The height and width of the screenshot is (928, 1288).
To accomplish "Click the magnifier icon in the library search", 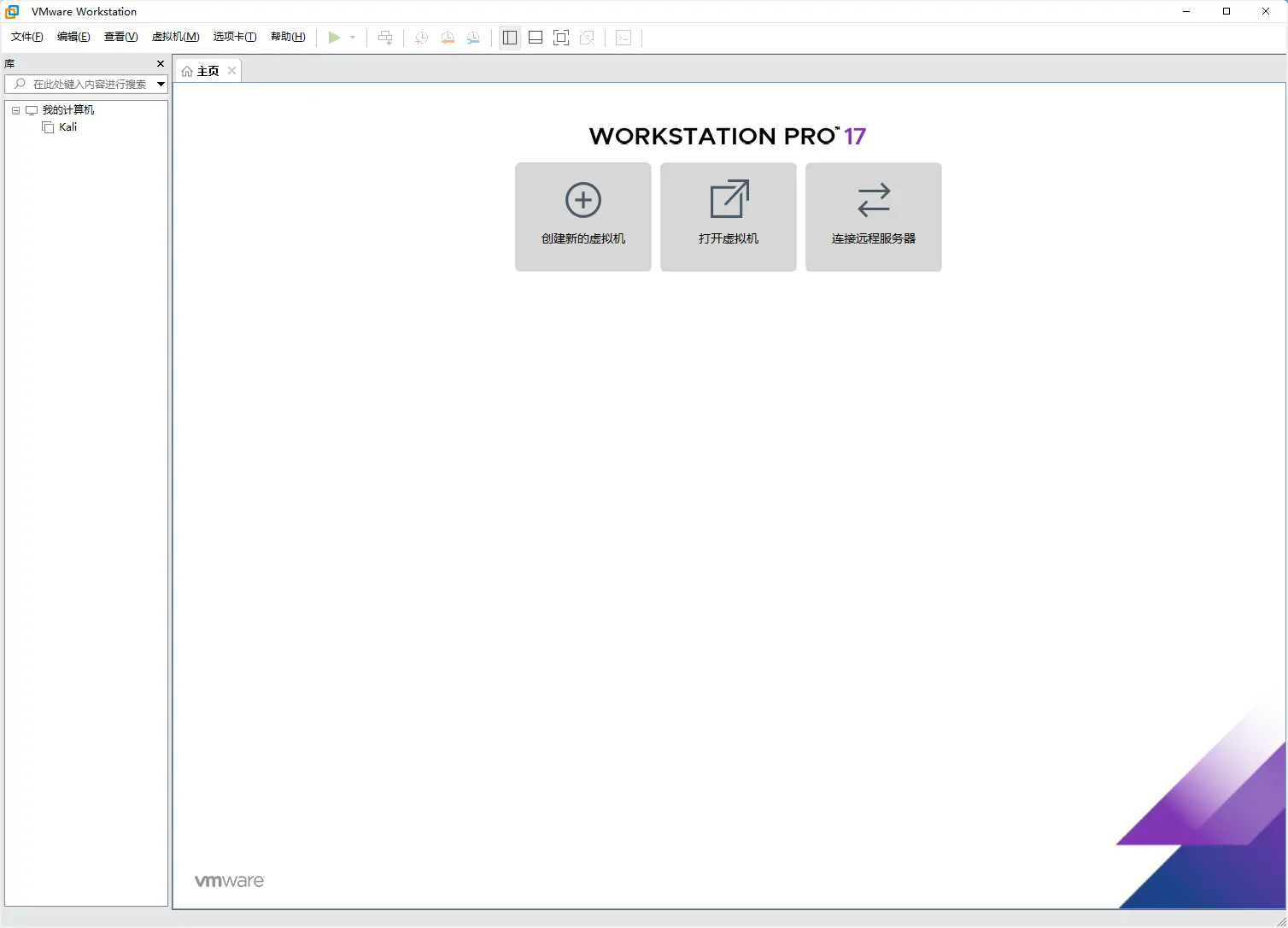I will tap(20, 85).
